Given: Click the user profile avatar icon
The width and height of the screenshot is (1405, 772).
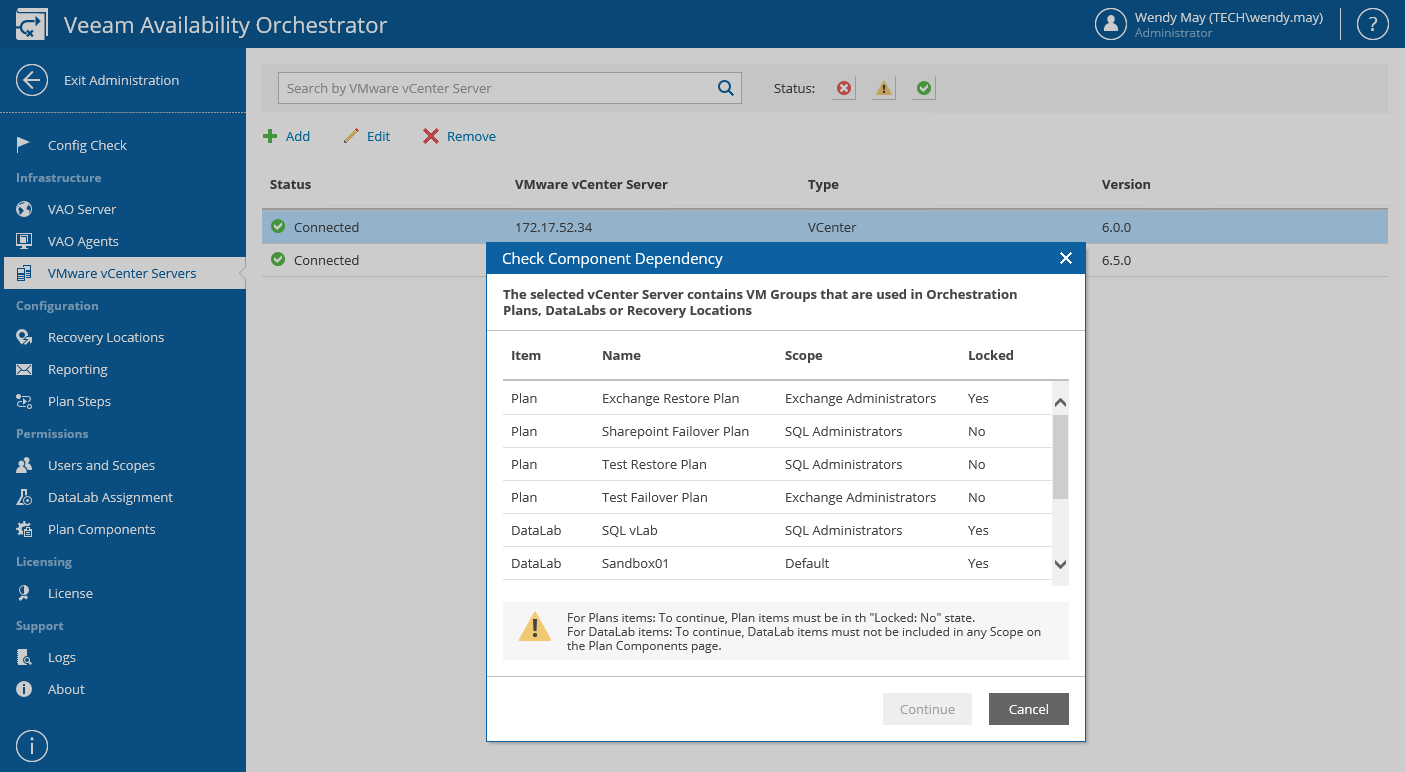Looking at the screenshot, I should [1111, 24].
